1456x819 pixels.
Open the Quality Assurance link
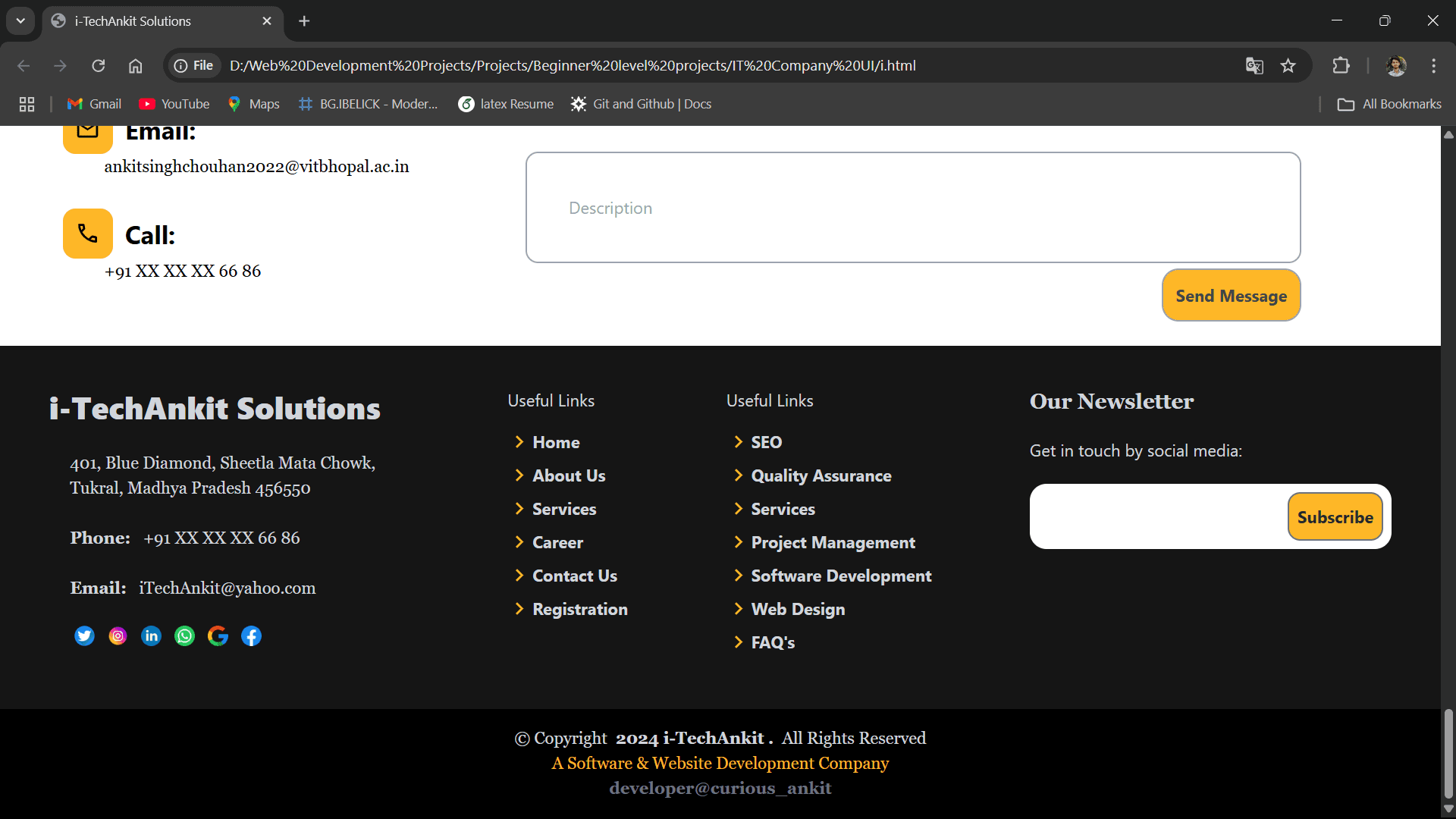point(821,475)
